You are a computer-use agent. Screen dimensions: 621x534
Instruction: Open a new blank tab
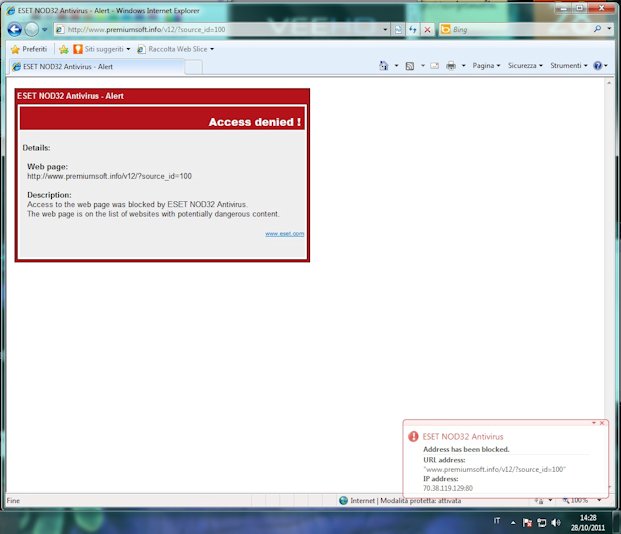[x=193, y=67]
